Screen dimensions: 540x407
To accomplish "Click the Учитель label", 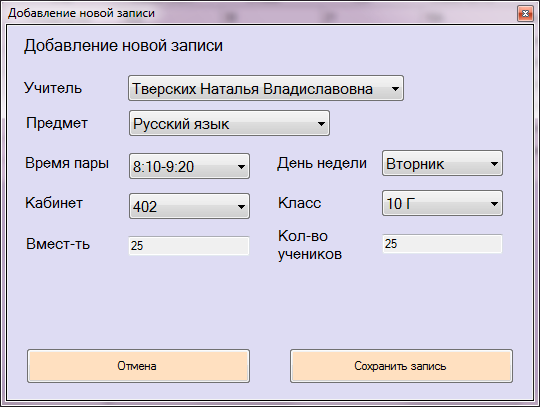I will click(53, 88).
